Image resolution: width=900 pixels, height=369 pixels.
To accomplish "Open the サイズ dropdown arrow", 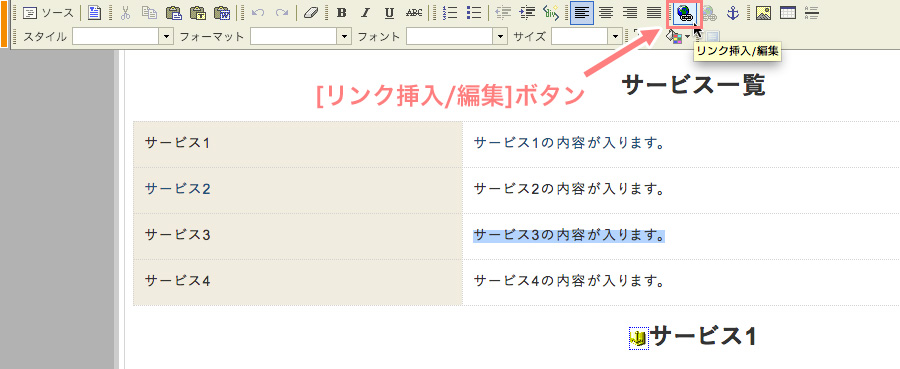I will point(616,37).
